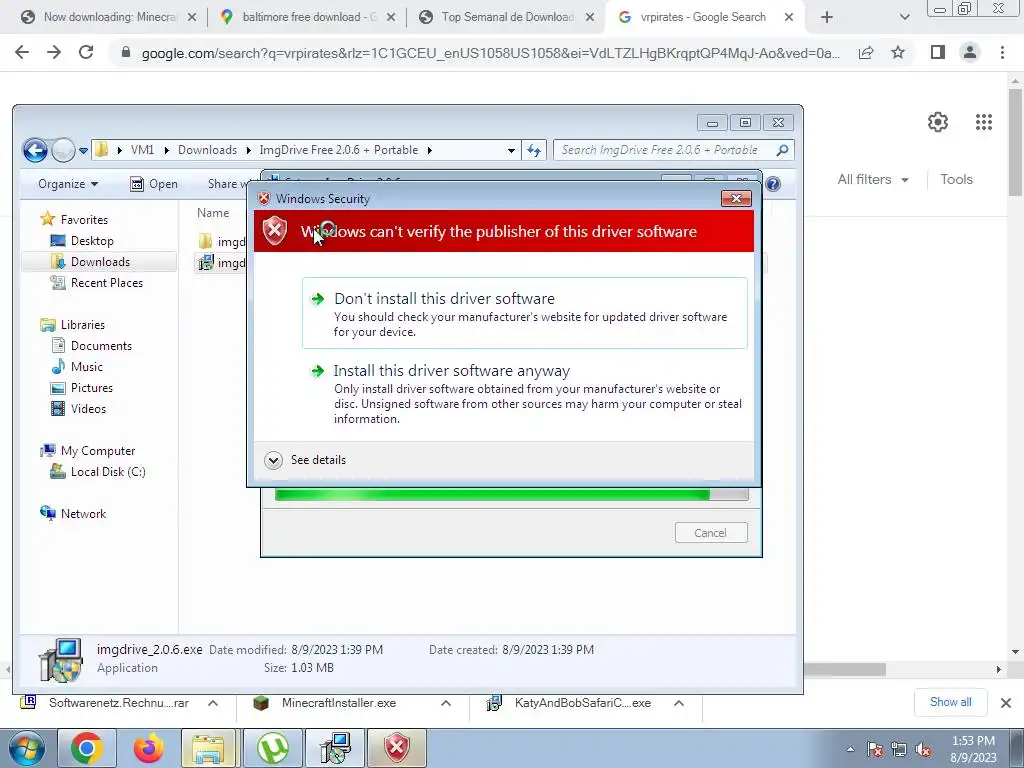Bookmark this page with star icon
The image size is (1024, 768).
[x=898, y=53]
